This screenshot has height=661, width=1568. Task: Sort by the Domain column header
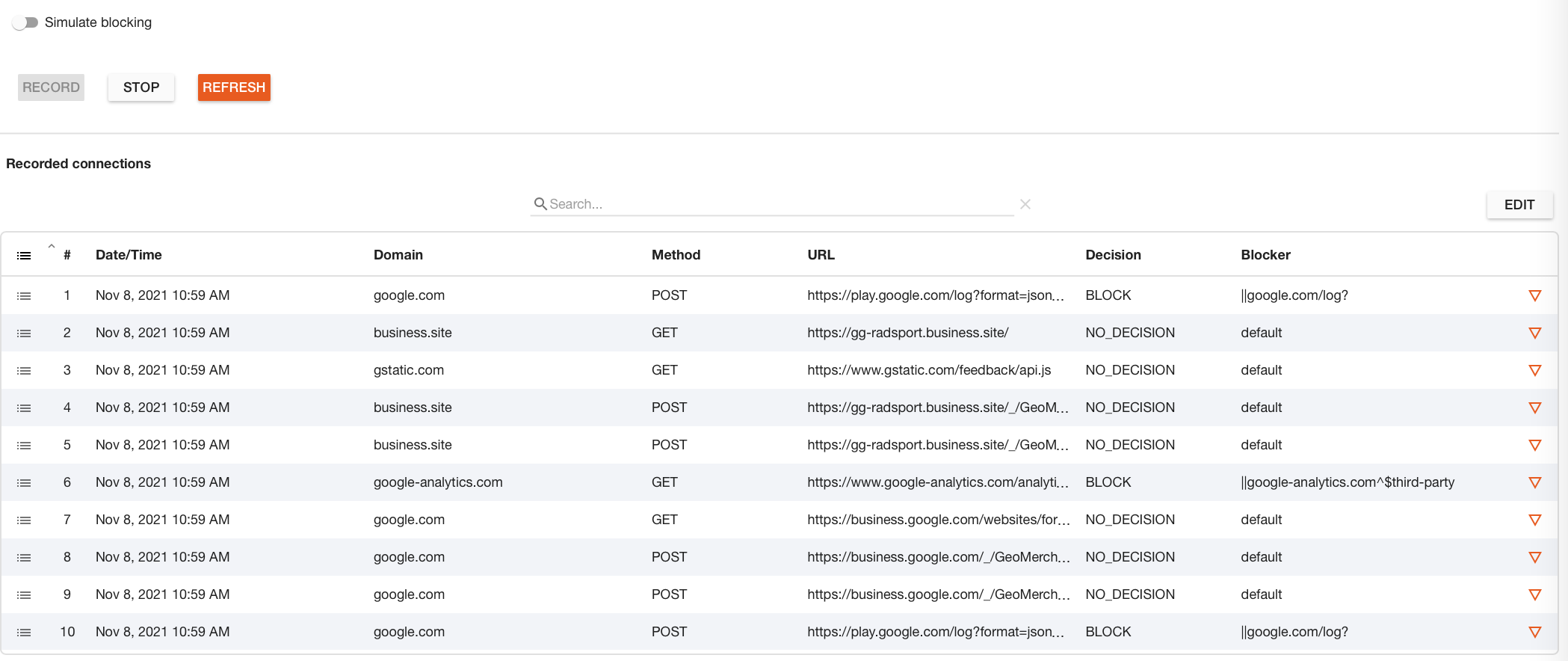[398, 255]
